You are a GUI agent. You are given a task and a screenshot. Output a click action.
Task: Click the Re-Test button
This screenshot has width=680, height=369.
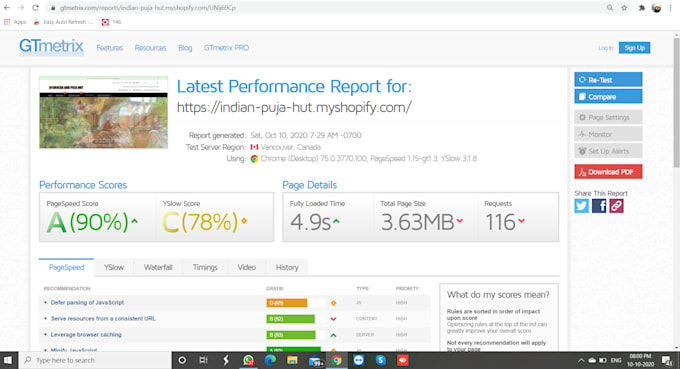tap(608, 80)
